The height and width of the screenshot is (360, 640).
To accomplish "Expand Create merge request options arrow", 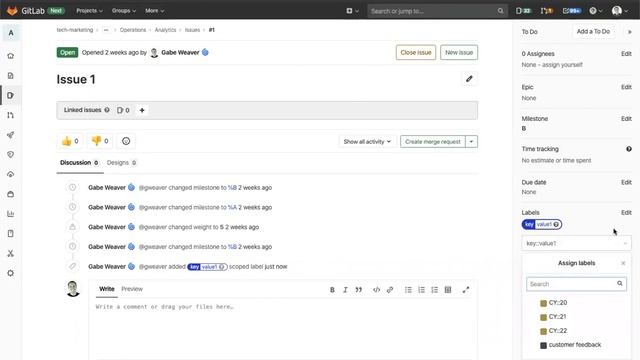I will coord(471,142).
